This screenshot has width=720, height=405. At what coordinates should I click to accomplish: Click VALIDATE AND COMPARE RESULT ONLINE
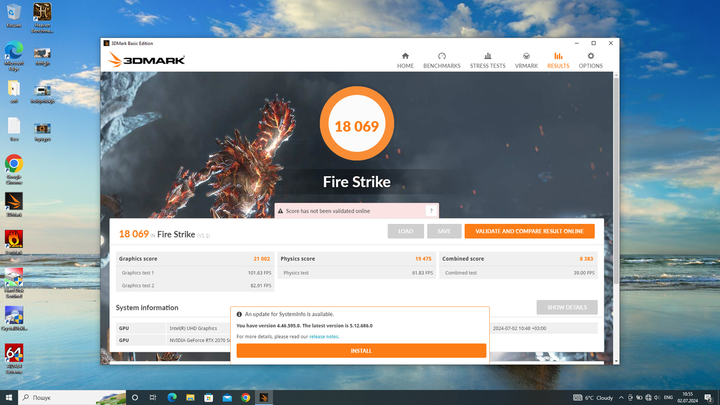click(x=529, y=231)
